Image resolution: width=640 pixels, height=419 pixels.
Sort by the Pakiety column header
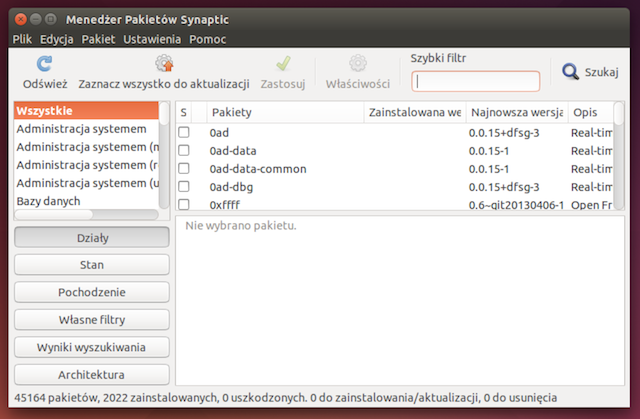[x=285, y=112]
